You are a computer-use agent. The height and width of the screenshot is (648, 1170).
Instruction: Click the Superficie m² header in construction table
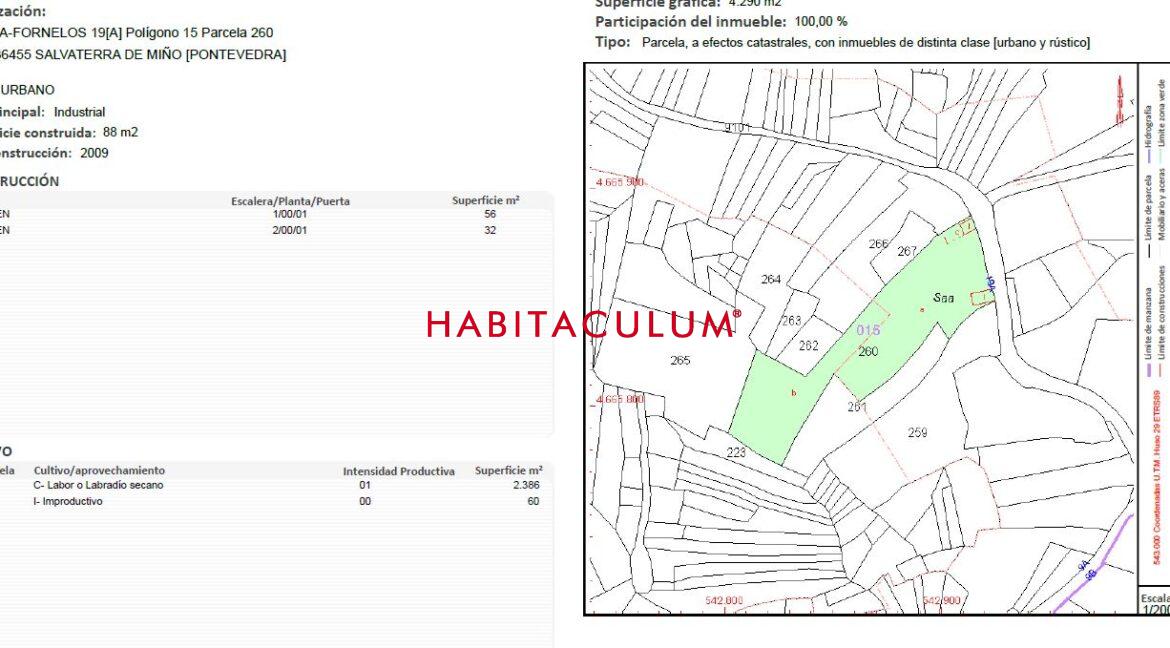[485, 201]
